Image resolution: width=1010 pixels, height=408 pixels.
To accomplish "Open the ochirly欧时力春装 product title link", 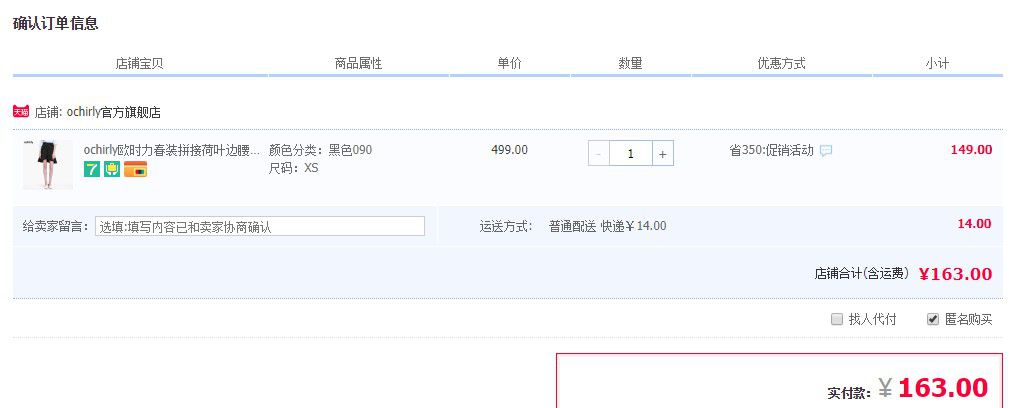I will 172,150.
